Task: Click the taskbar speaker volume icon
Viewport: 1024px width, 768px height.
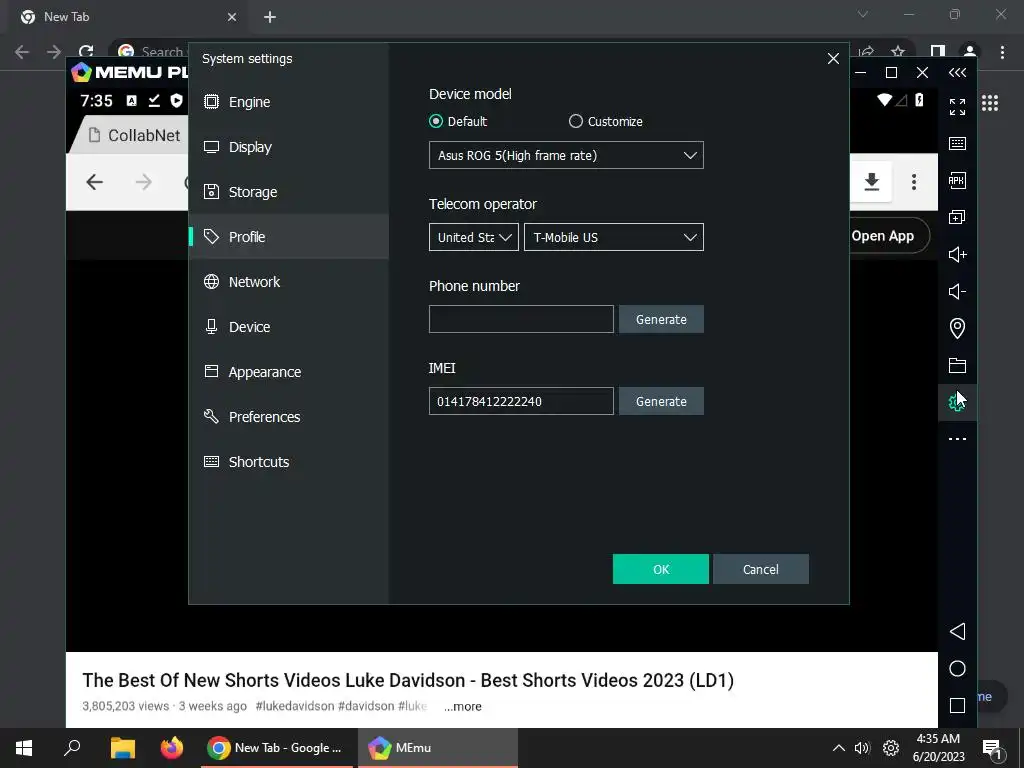Action: click(x=862, y=748)
